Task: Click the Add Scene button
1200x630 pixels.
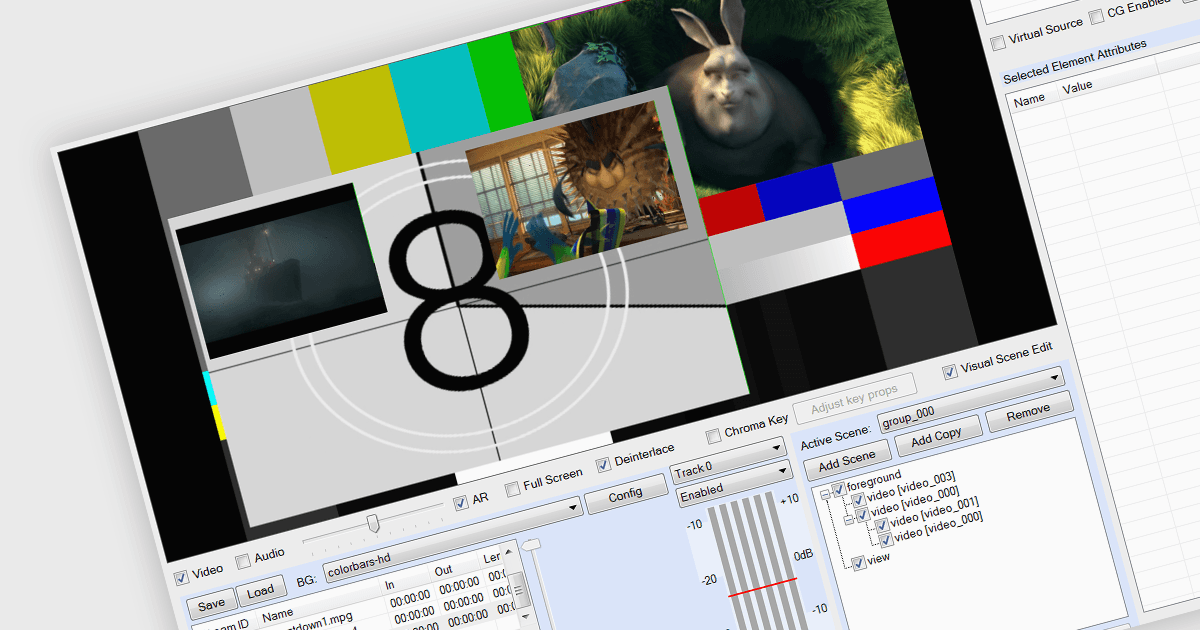Action: (x=846, y=462)
